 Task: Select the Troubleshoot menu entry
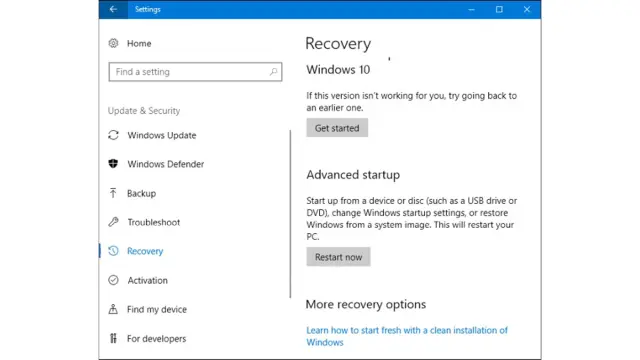pyautogui.click(x=153, y=222)
